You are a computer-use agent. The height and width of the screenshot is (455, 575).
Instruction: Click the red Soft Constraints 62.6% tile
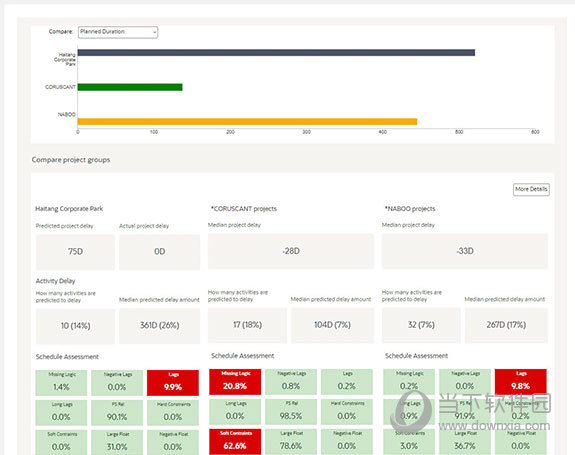tap(235, 442)
